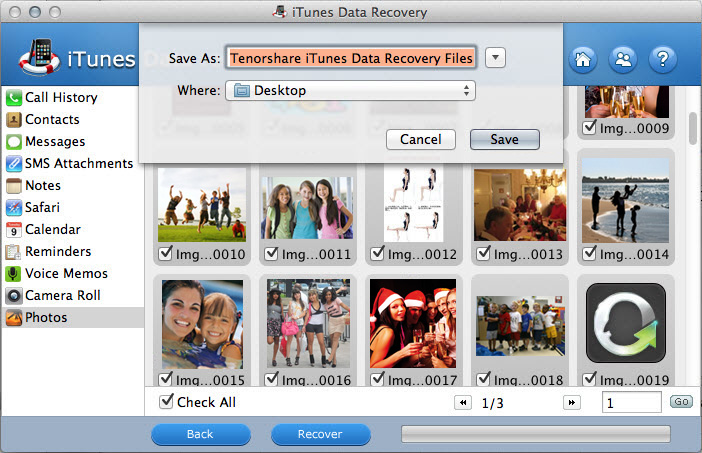Select the dinner party photo Img...0013
This screenshot has width=702, height=453.
click(520, 205)
